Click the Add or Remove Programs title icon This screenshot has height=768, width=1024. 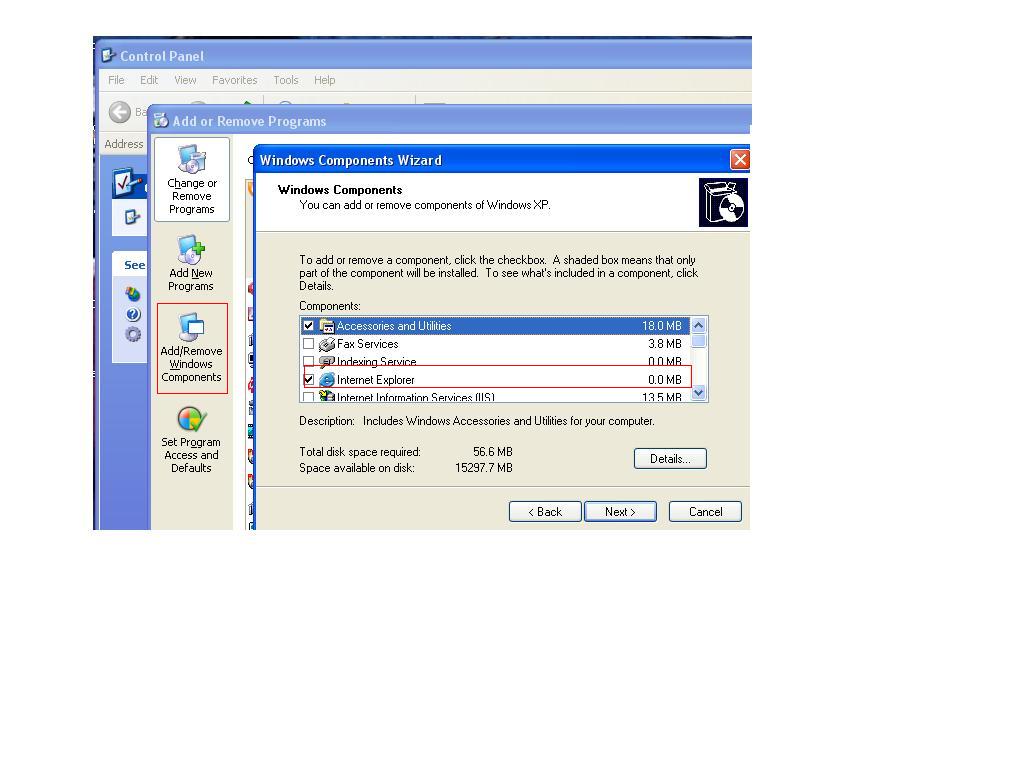[x=161, y=121]
